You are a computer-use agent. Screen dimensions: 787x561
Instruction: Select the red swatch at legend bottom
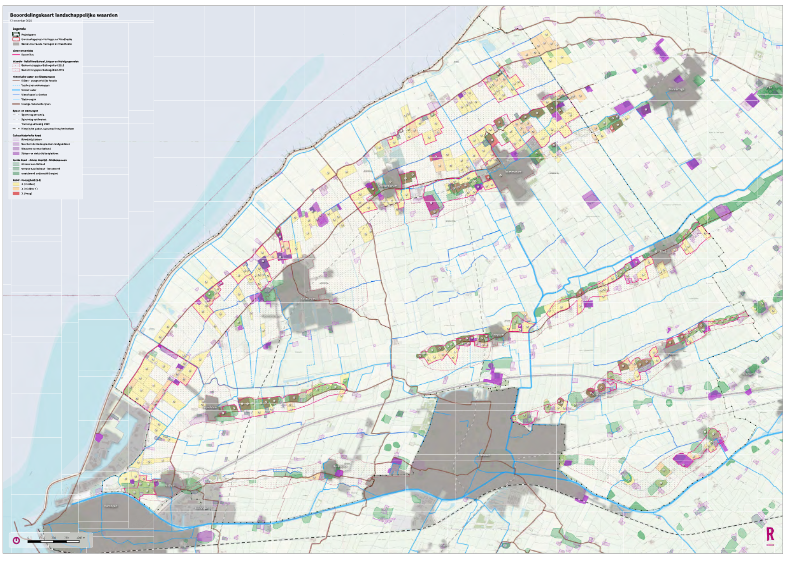16,193
